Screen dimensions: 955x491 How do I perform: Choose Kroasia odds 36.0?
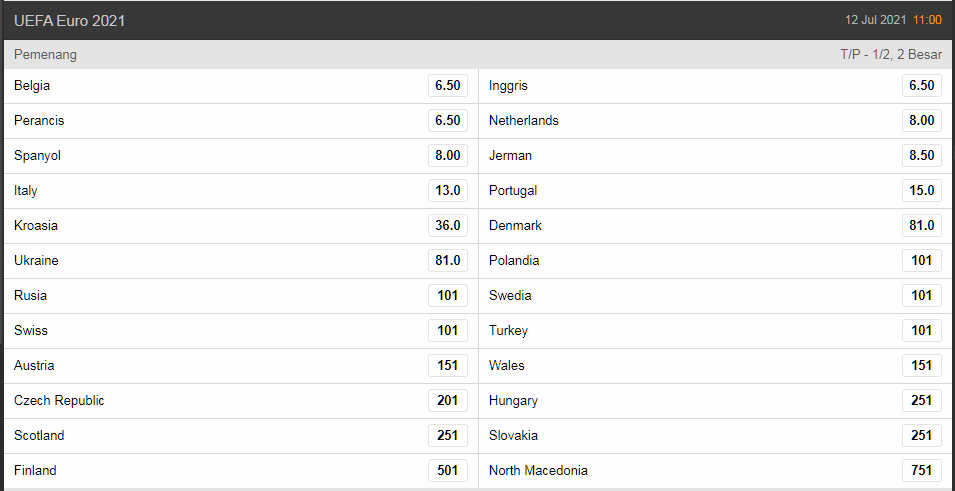click(x=447, y=226)
